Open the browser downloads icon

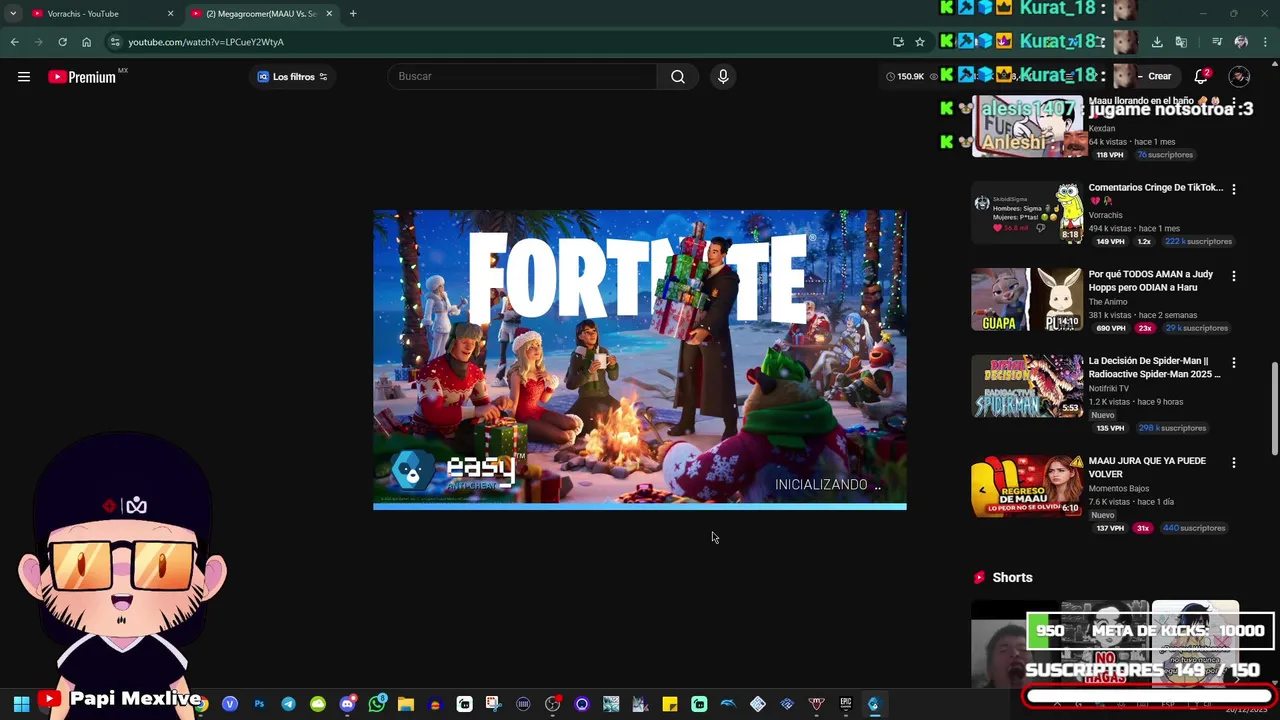point(1157,42)
